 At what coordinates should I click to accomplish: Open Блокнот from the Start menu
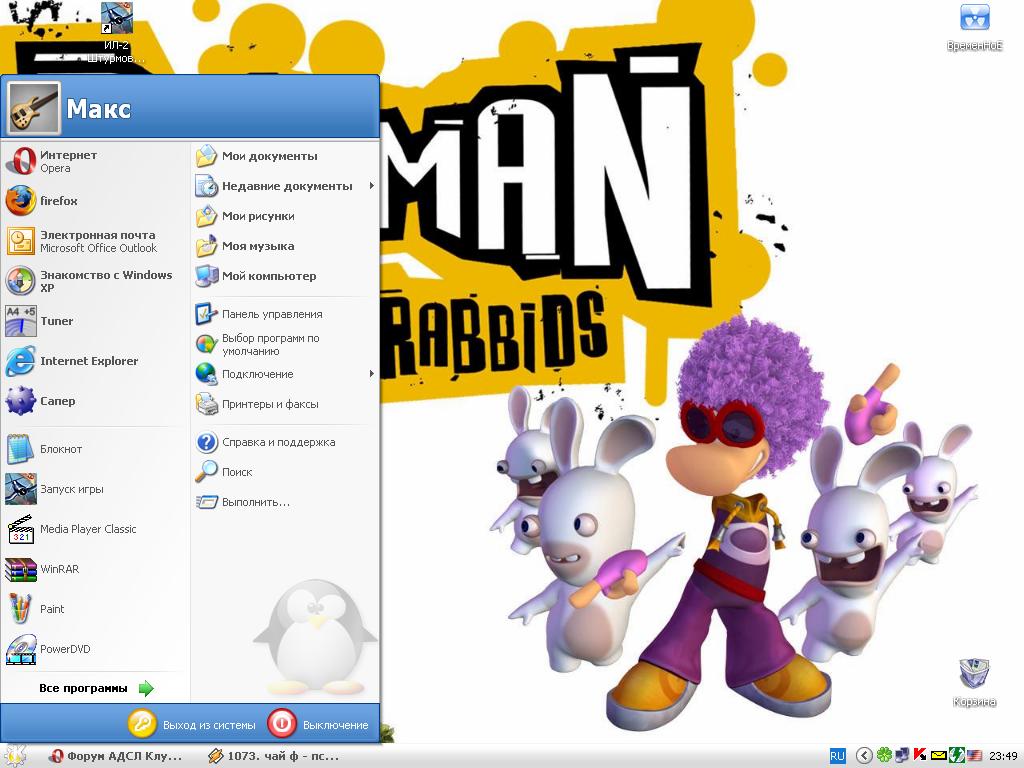pyautogui.click(x=95, y=449)
